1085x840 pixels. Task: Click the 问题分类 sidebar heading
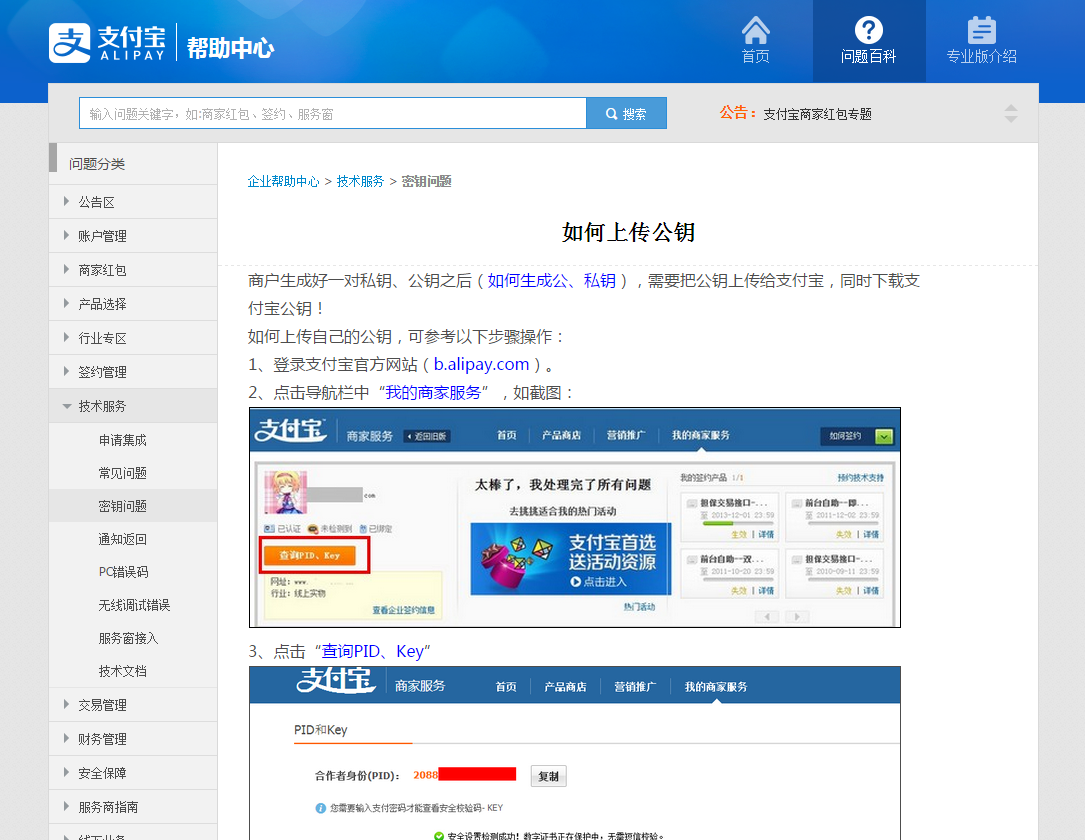[97, 164]
